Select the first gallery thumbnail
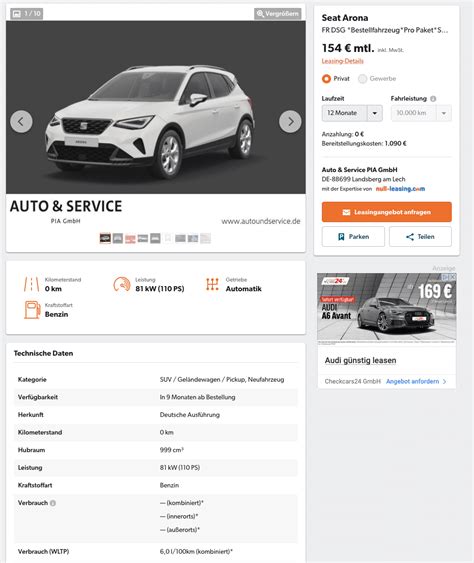Viewport: 474px width, 563px height. (105, 238)
